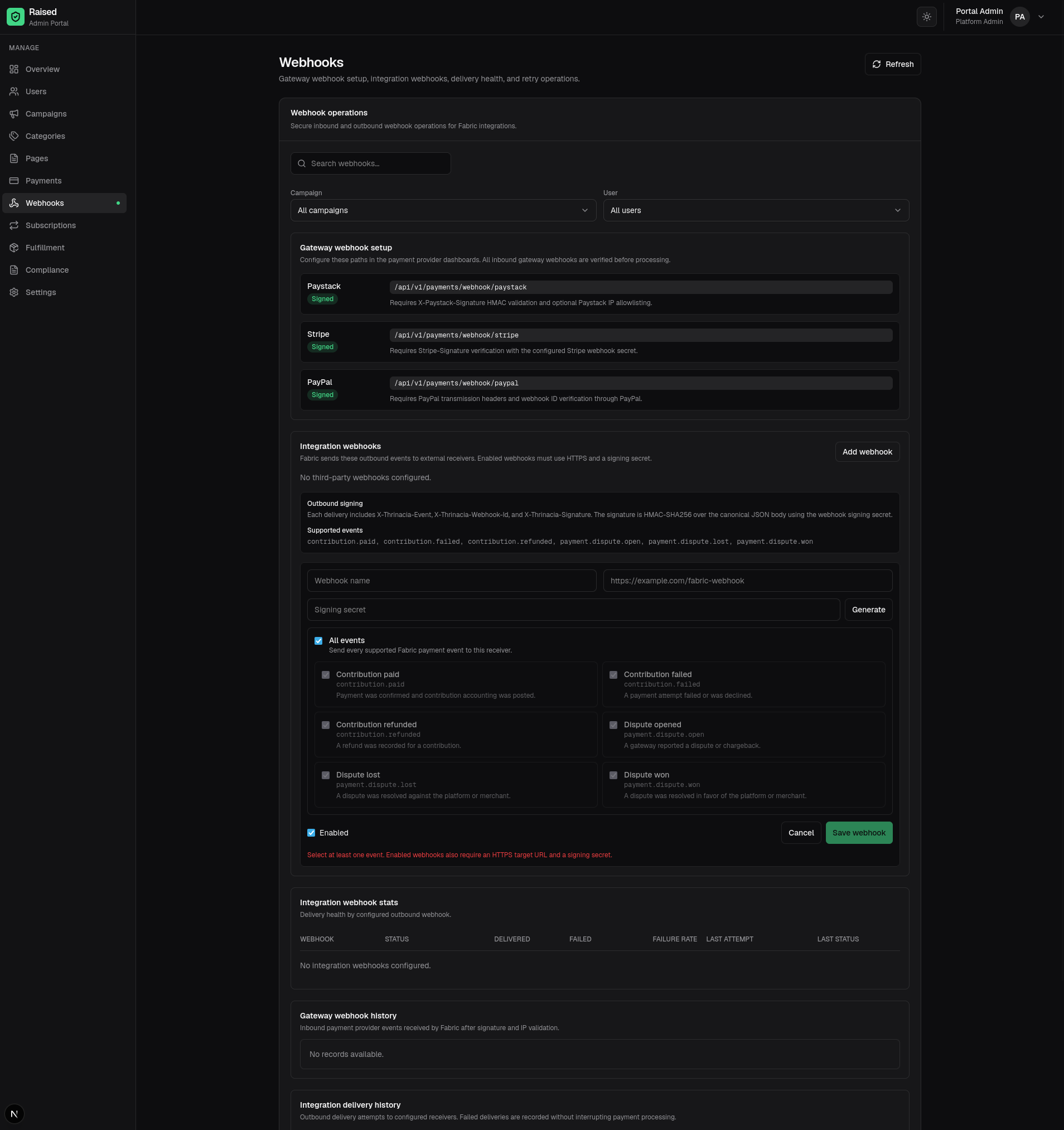Click the Signing secret input
1064x1130 pixels.
point(573,609)
